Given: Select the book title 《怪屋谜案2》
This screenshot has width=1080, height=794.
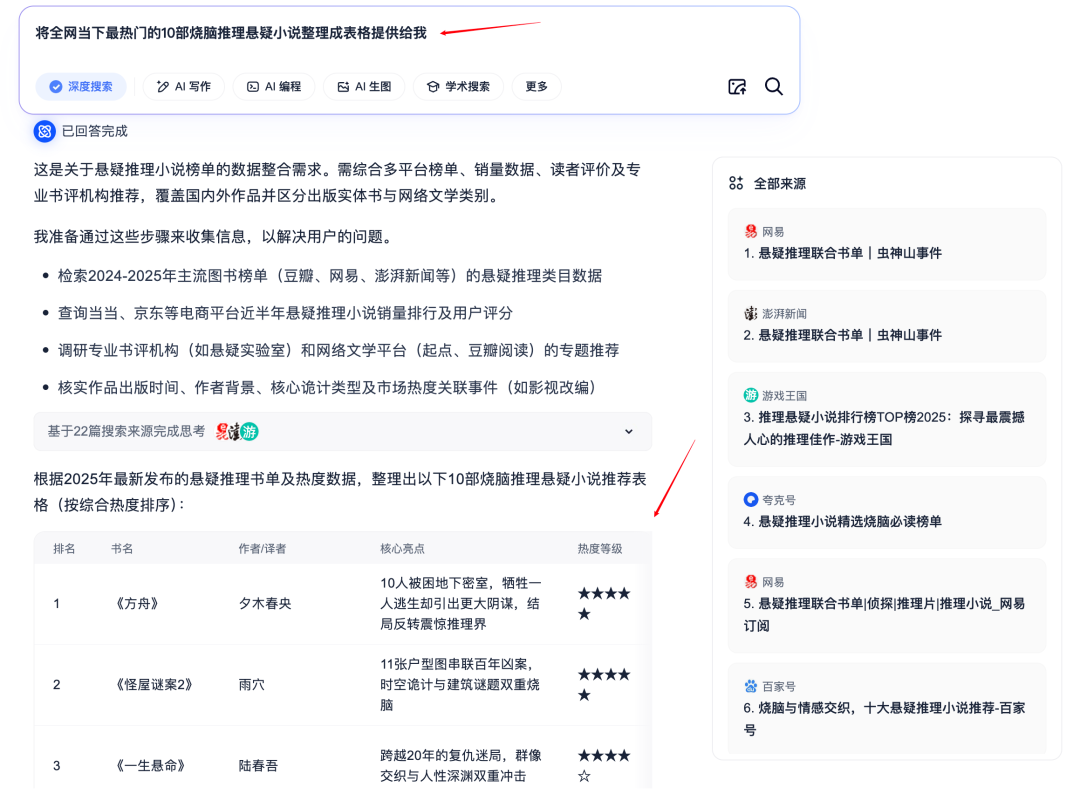Looking at the screenshot, I should point(154,685).
